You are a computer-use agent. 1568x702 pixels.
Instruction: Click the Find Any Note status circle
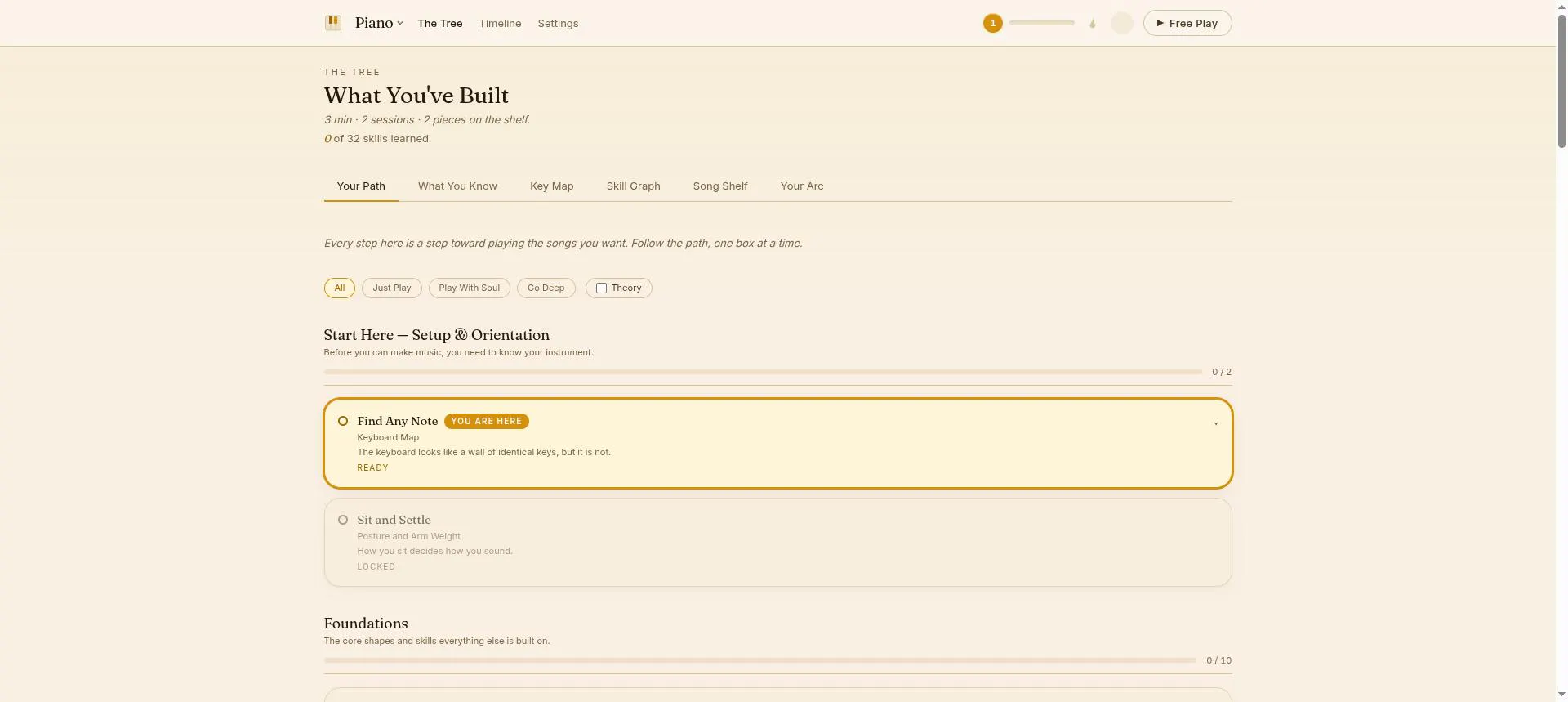tap(343, 421)
